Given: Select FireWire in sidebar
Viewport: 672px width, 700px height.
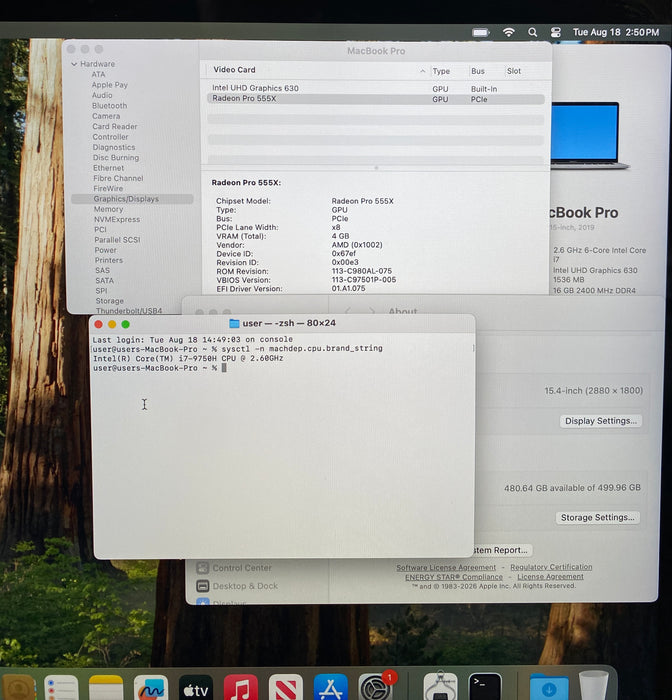Looking at the screenshot, I should (x=108, y=188).
